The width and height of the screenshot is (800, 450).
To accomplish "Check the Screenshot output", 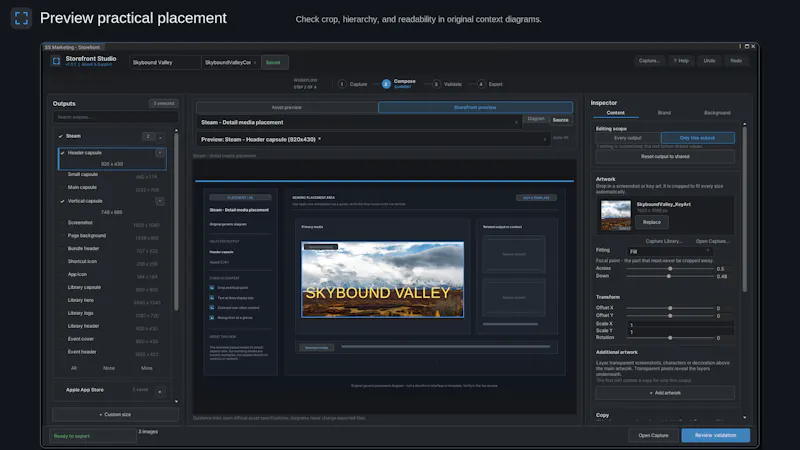I will 63,223.
